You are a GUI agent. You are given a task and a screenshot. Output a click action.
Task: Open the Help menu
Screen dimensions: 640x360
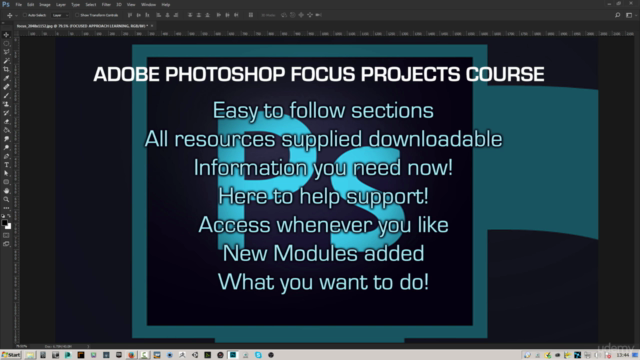pyautogui.click(x=165, y=4)
